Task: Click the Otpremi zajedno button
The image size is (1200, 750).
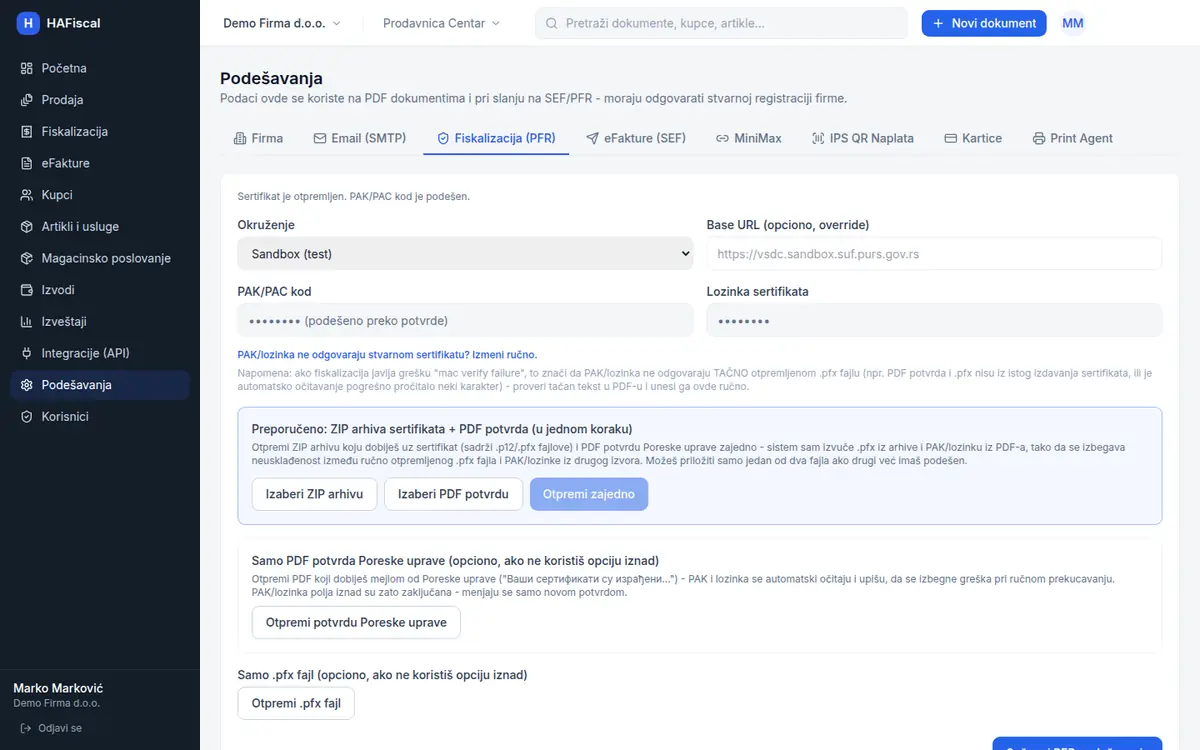Action: [x=589, y=494]
